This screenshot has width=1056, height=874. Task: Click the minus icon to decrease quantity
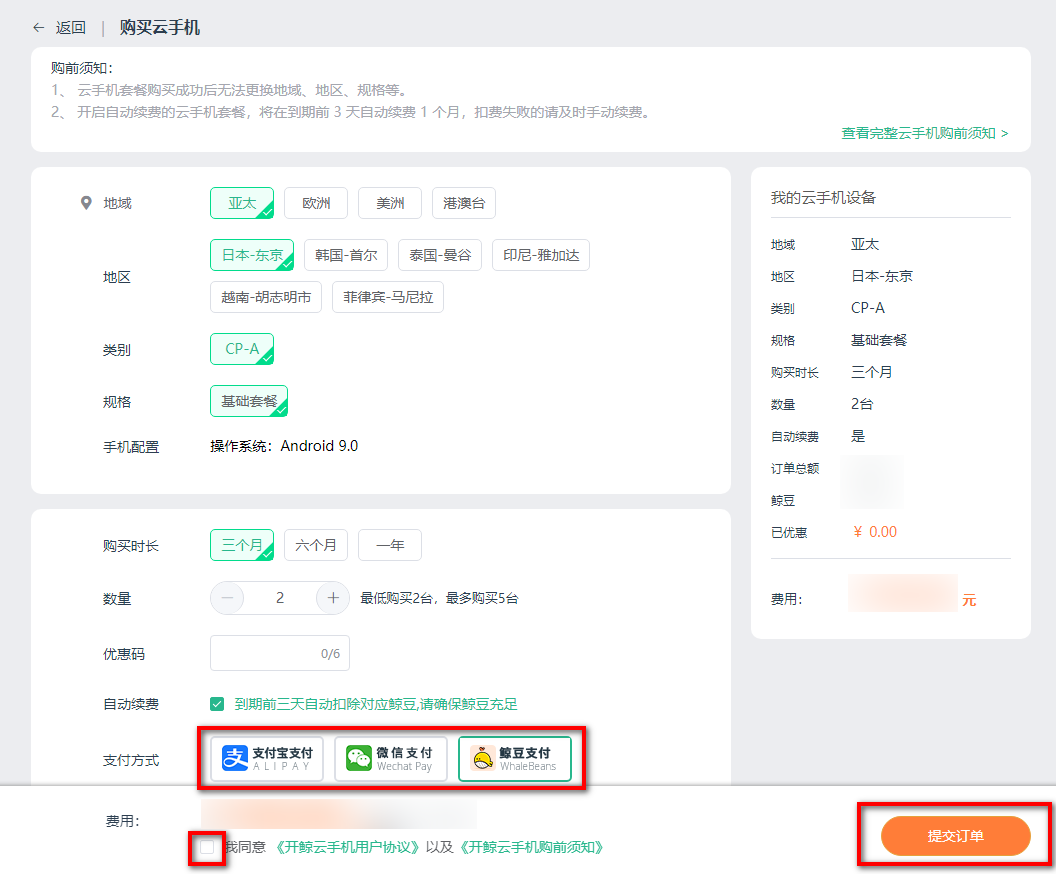click(228, 597)
